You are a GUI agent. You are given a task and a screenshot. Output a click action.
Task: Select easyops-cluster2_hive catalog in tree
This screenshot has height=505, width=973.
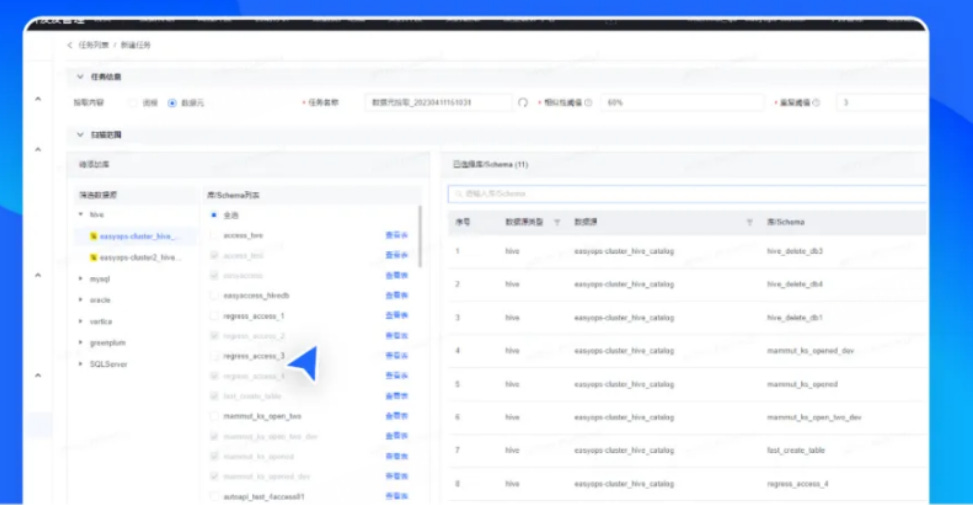(140, 257)
